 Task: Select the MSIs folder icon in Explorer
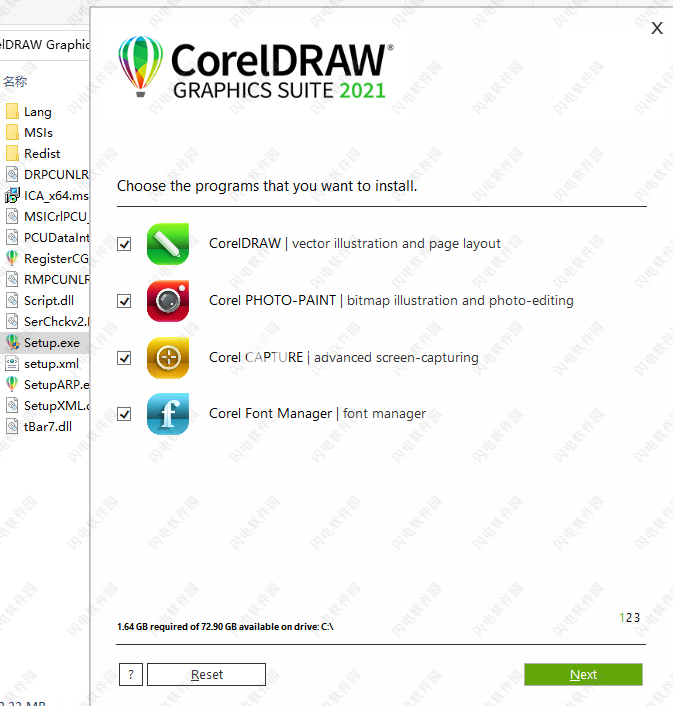point(12,132)
